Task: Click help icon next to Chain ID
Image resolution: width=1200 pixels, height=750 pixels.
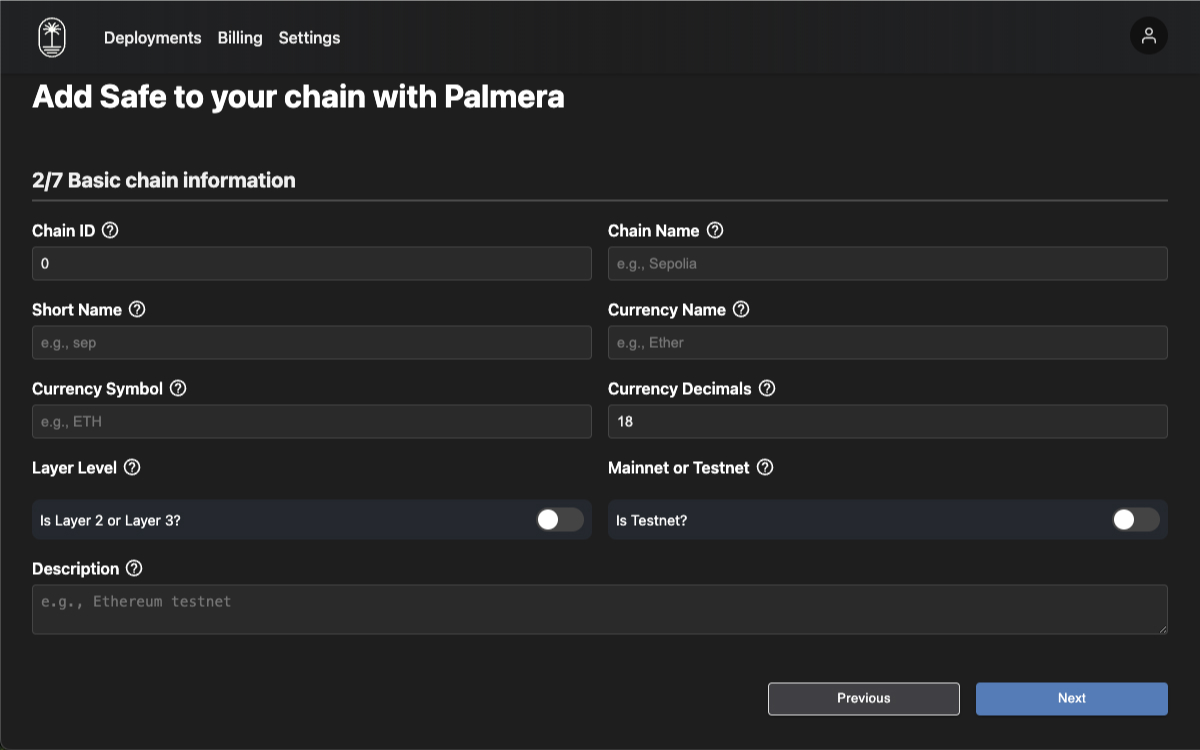Action: pyautogui.click(x=111, y=230)
